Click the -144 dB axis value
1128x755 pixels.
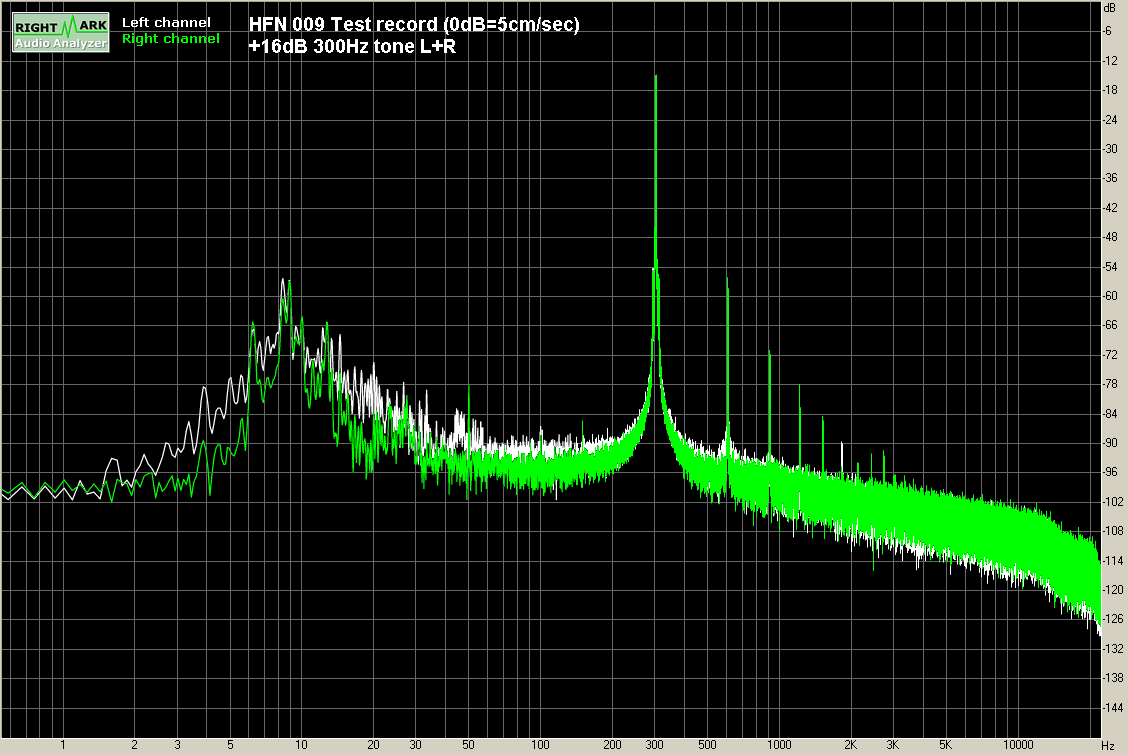coord(1112,708)
